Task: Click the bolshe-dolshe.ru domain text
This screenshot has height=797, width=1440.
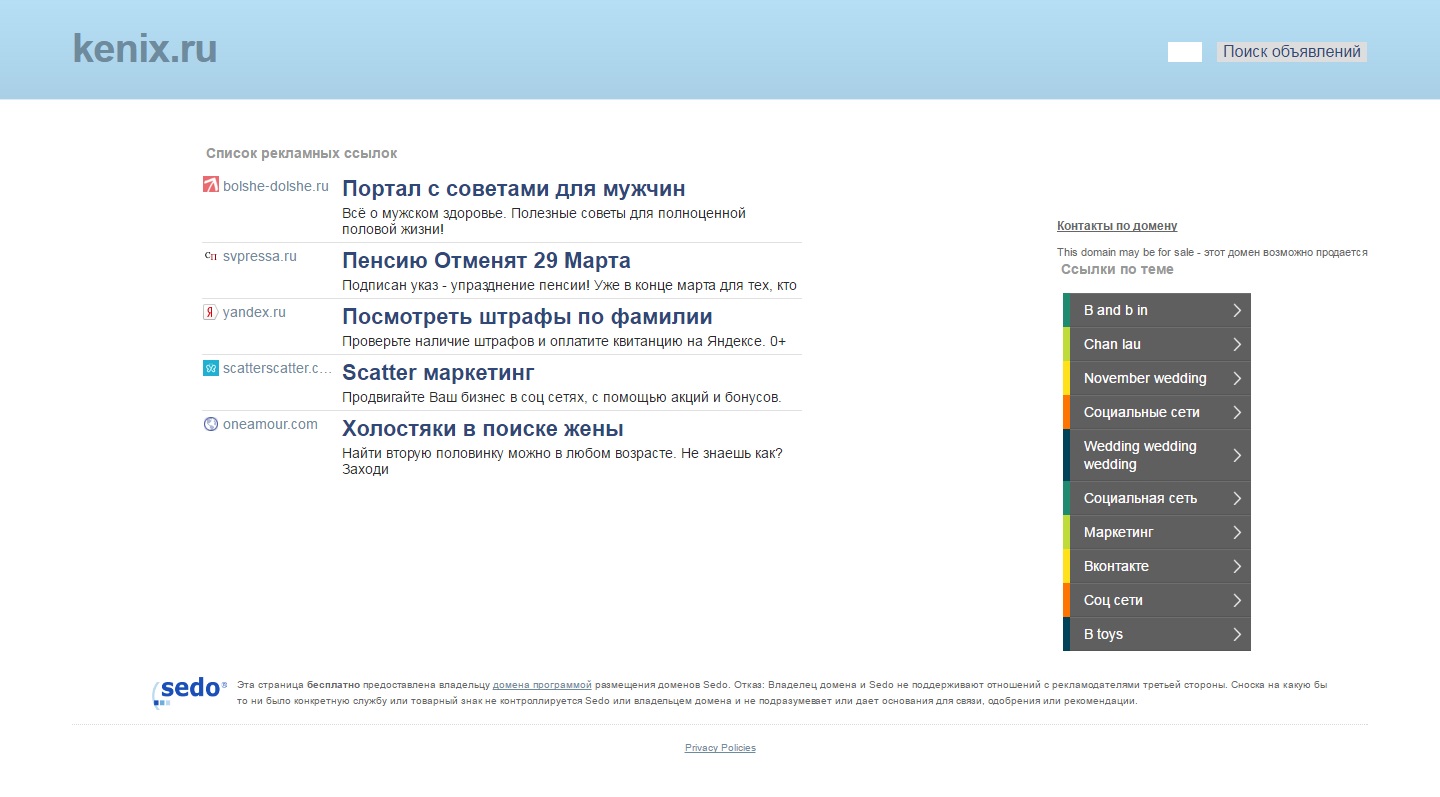Action: 276,186
